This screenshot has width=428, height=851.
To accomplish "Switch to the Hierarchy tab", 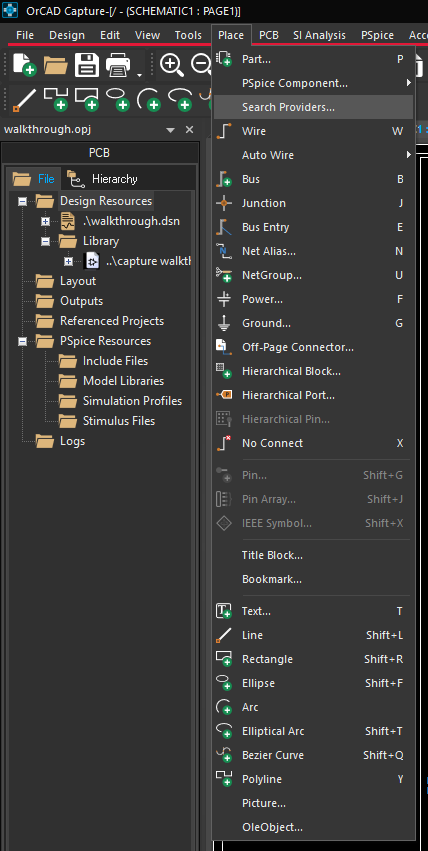I will (102, 179).
